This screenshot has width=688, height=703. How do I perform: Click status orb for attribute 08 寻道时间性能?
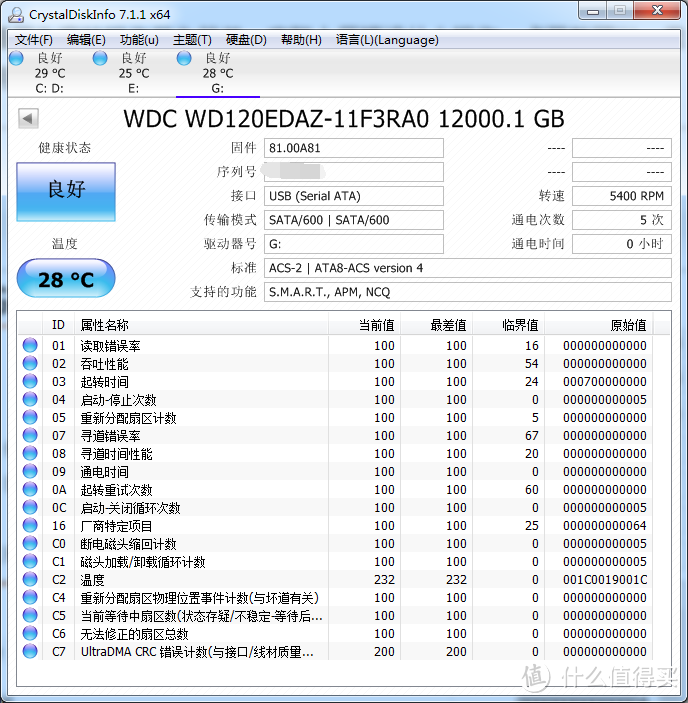point(30,453)
